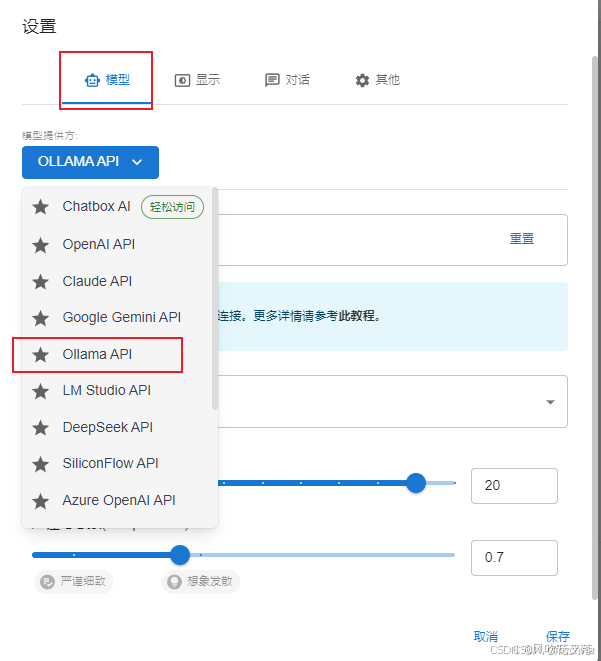The image size is (601, 661).
Task: Click the gear icon on 其他 tab
Action: point(362,80)
